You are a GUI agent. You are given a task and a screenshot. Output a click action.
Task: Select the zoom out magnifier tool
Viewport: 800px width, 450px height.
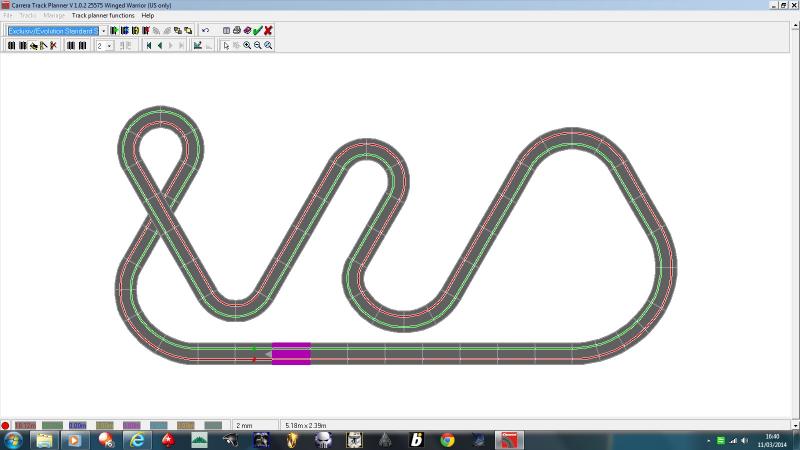pyautogui.click(x=258, y=45)
